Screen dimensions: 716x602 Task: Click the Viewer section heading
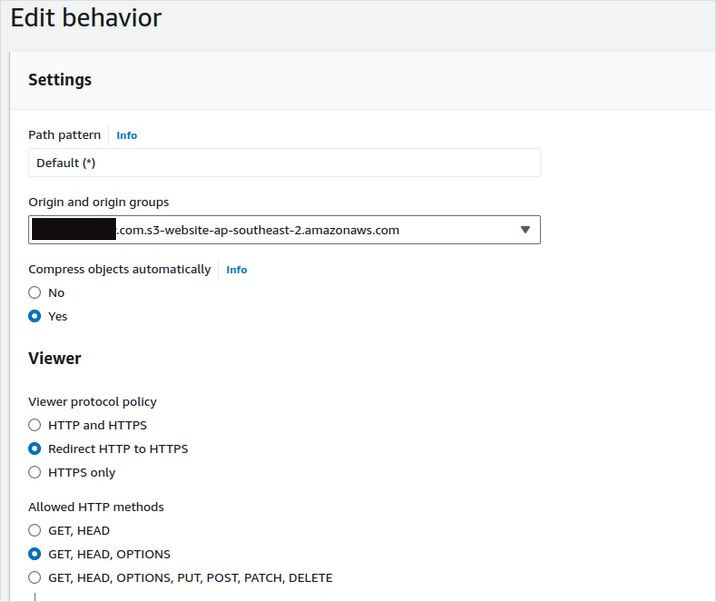(x=55, y=358)
